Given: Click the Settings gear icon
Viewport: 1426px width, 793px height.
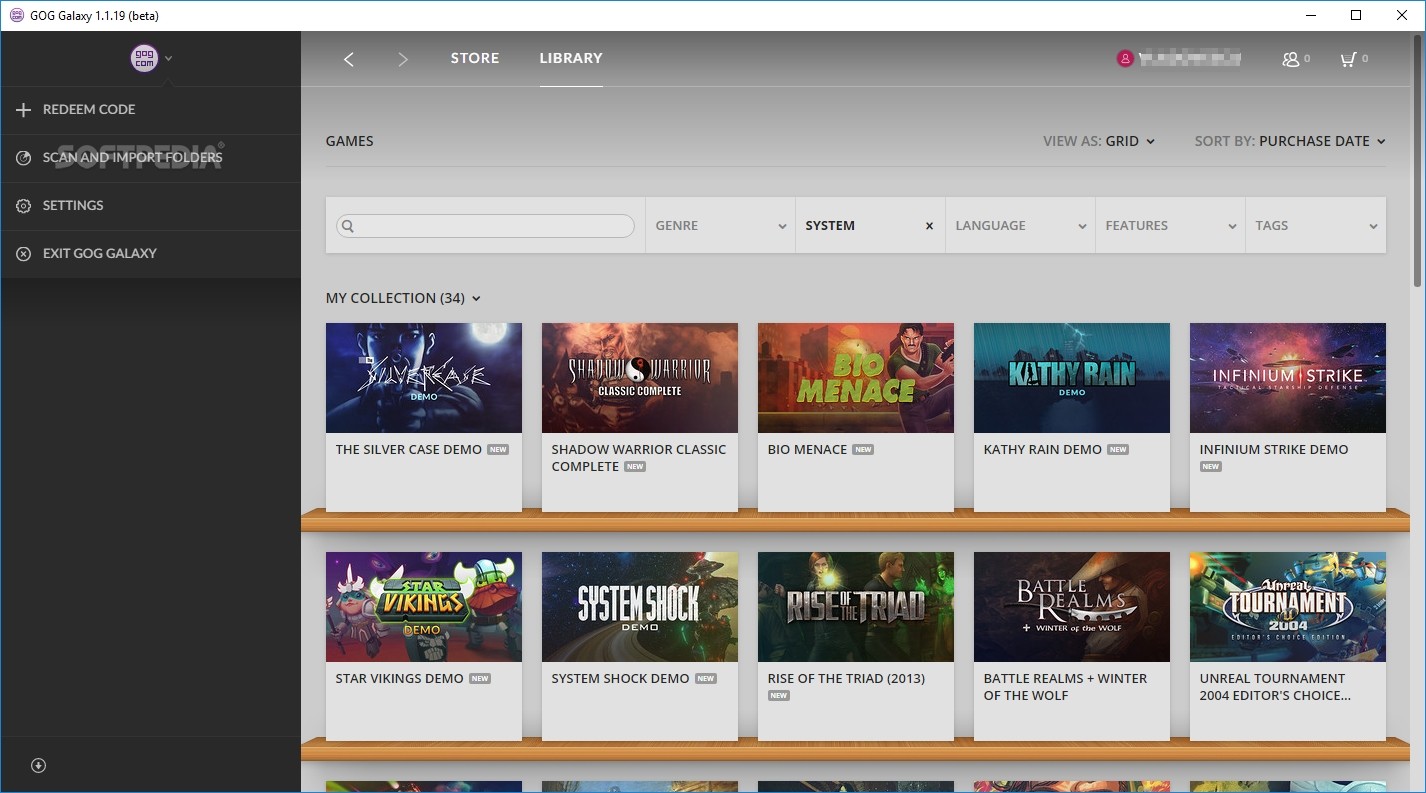Looking at the screenshot, I should click(23, 206).
